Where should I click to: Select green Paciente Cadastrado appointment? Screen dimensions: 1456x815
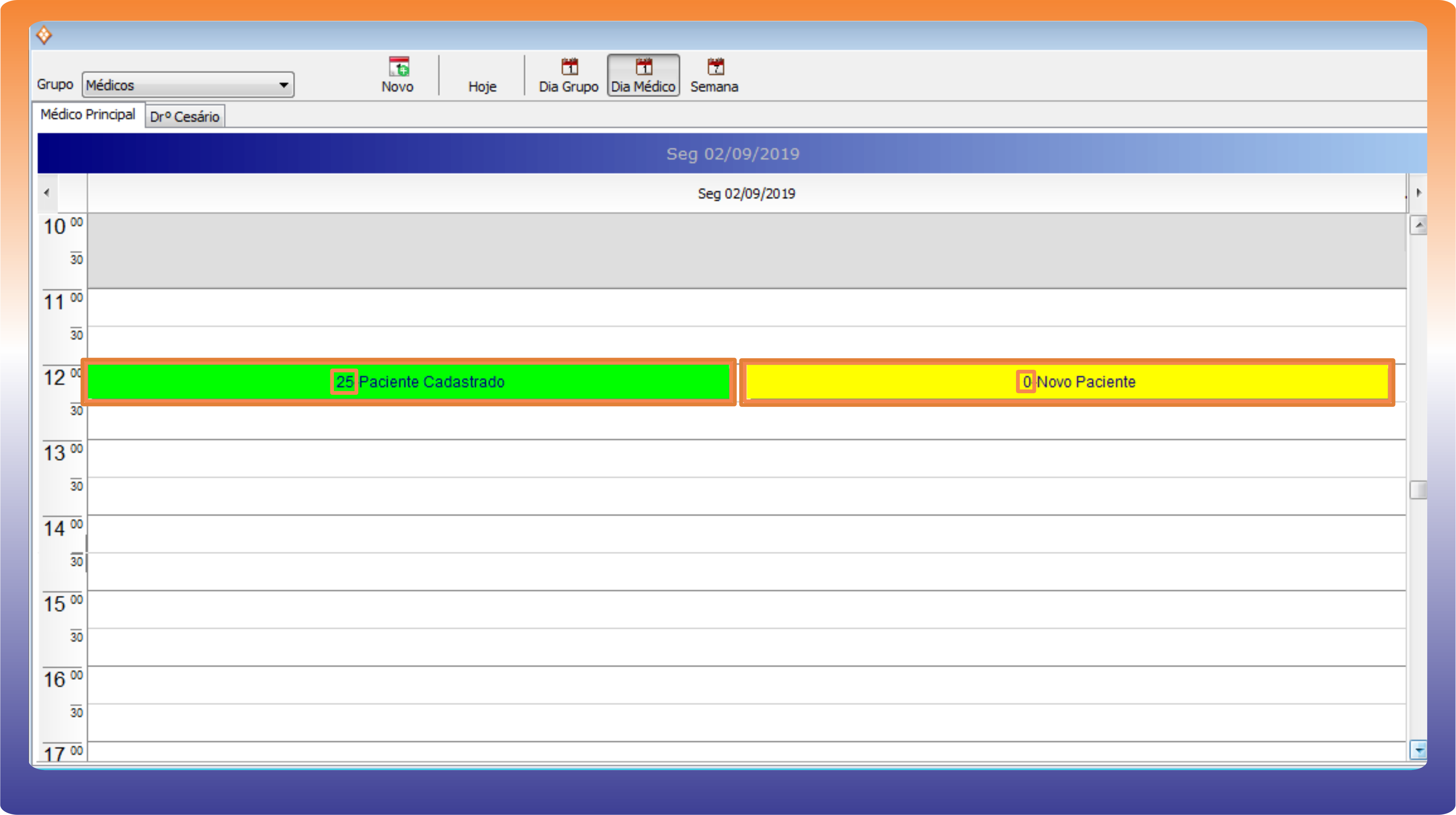[408, 382]
